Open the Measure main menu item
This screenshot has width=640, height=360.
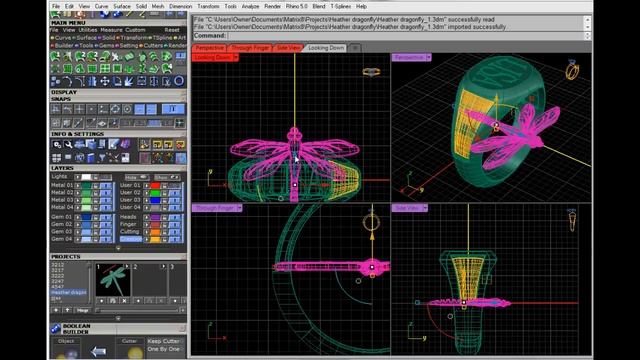click(x=111, y=30)
